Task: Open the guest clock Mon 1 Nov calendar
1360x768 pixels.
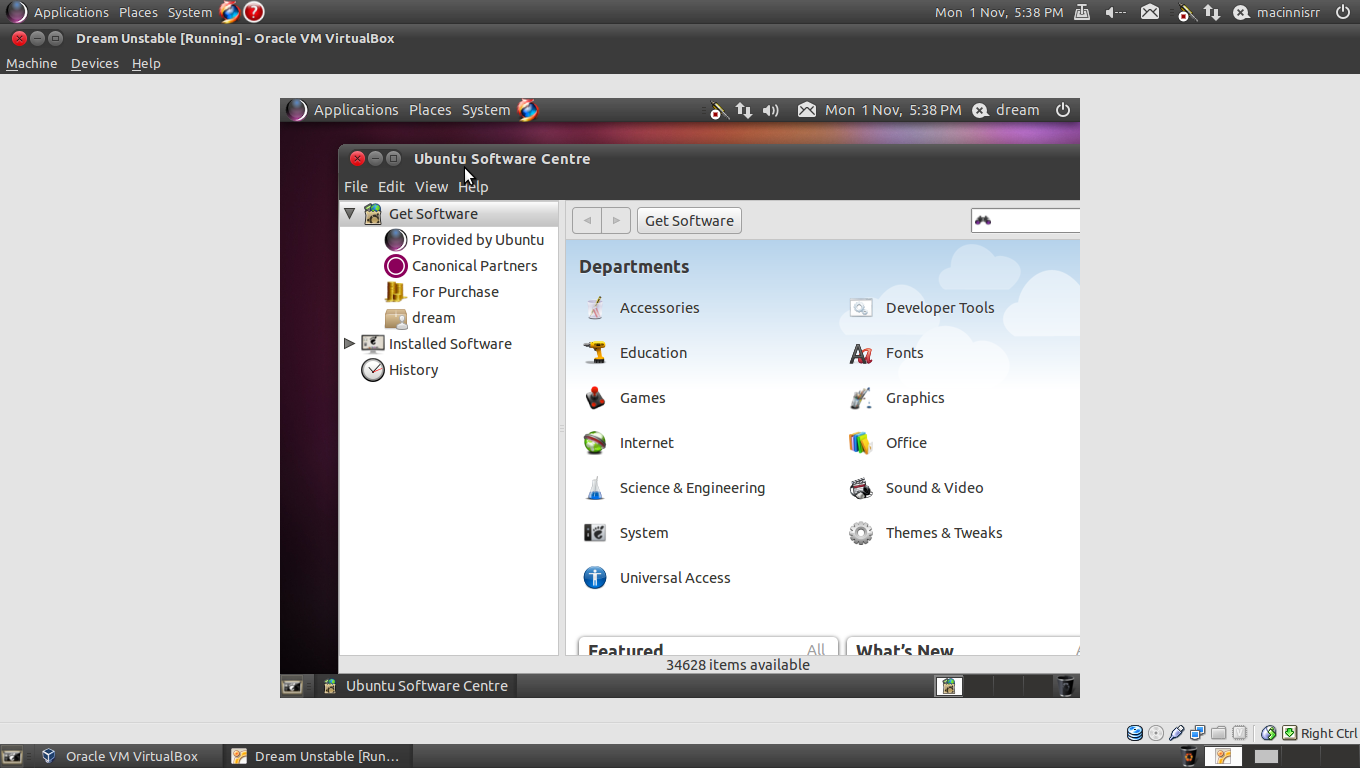Action: click(893, 110)
